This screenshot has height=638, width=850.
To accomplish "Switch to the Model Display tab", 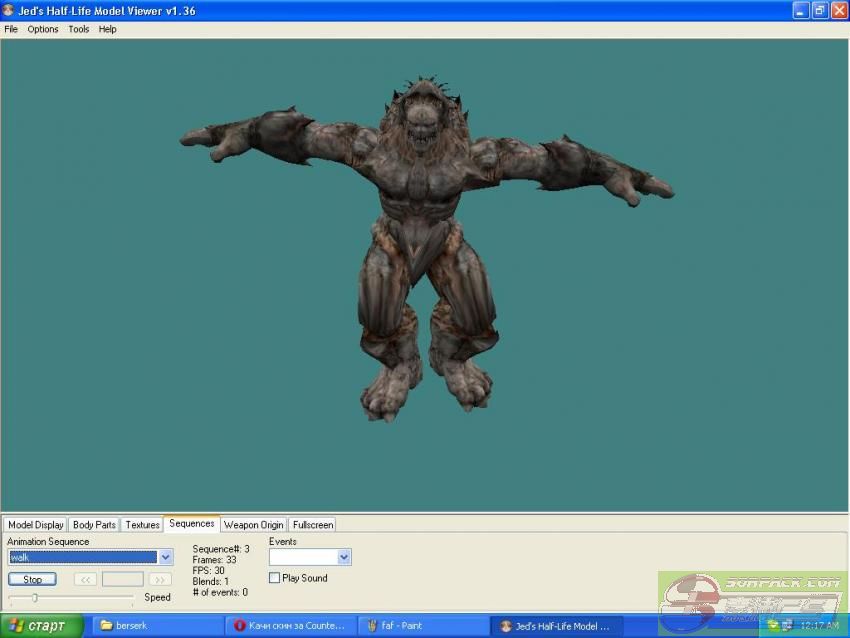I will click(36, 525).
